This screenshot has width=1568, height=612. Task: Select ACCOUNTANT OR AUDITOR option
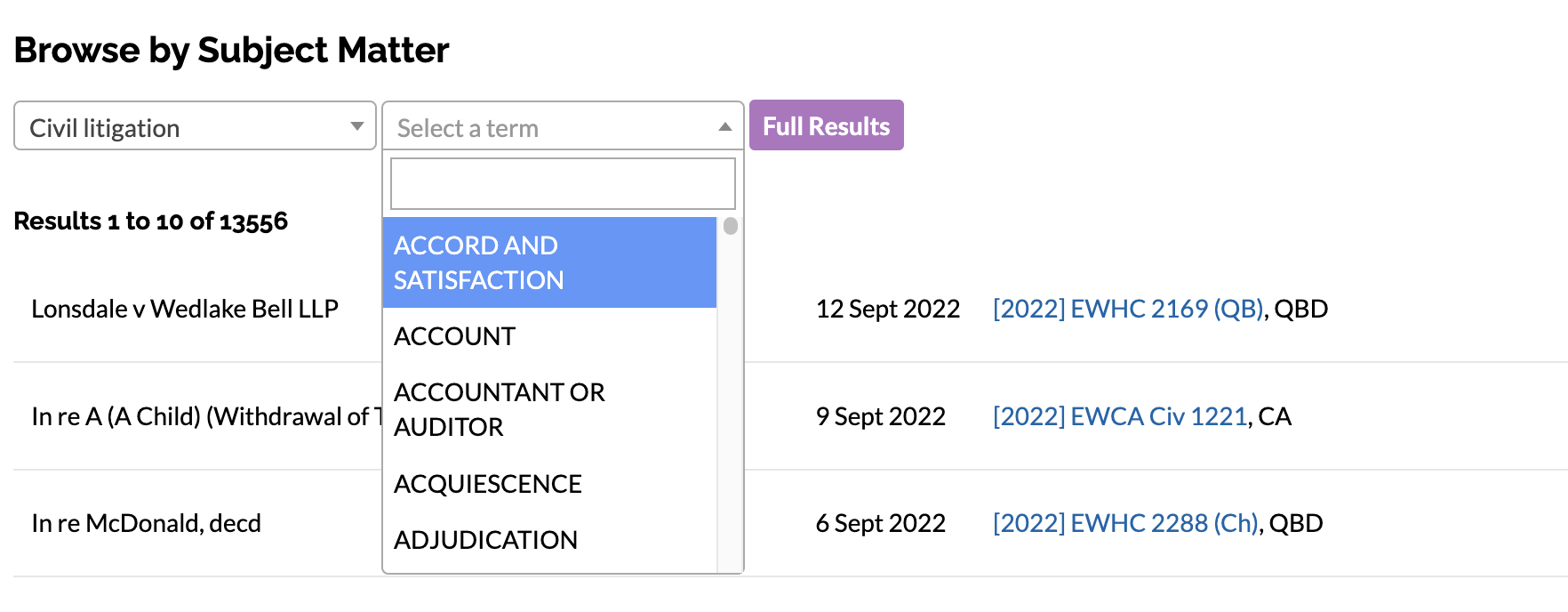499,409
